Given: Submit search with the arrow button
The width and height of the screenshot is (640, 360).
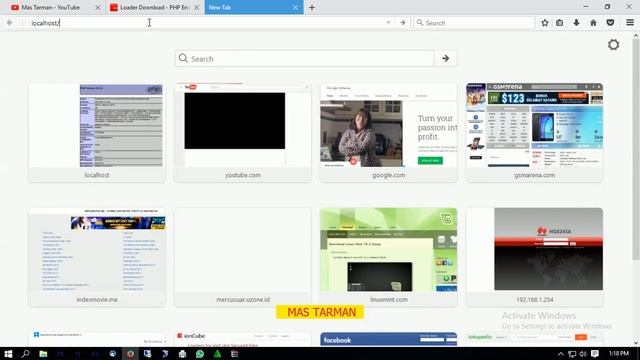Looking at the screenshot, I should pyautogui.click(x=445, y=59).
